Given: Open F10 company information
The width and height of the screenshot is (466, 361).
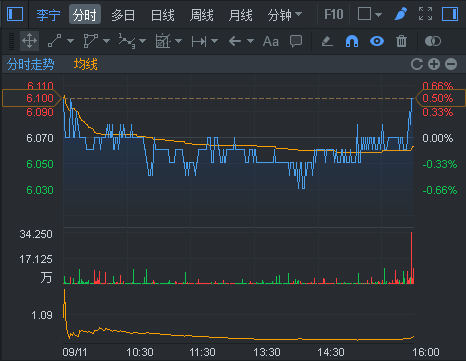Looking at the screenshot, I should point(334,14).
